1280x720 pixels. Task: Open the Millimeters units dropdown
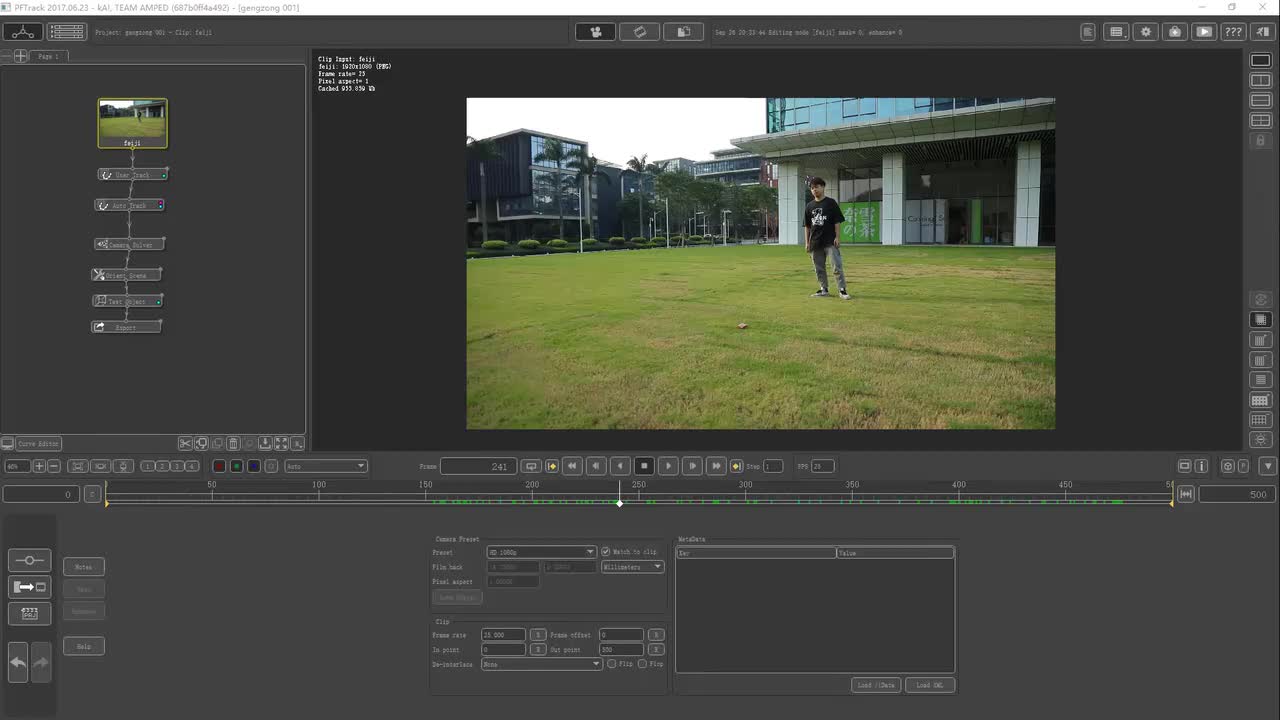click(x=632, y=567)
